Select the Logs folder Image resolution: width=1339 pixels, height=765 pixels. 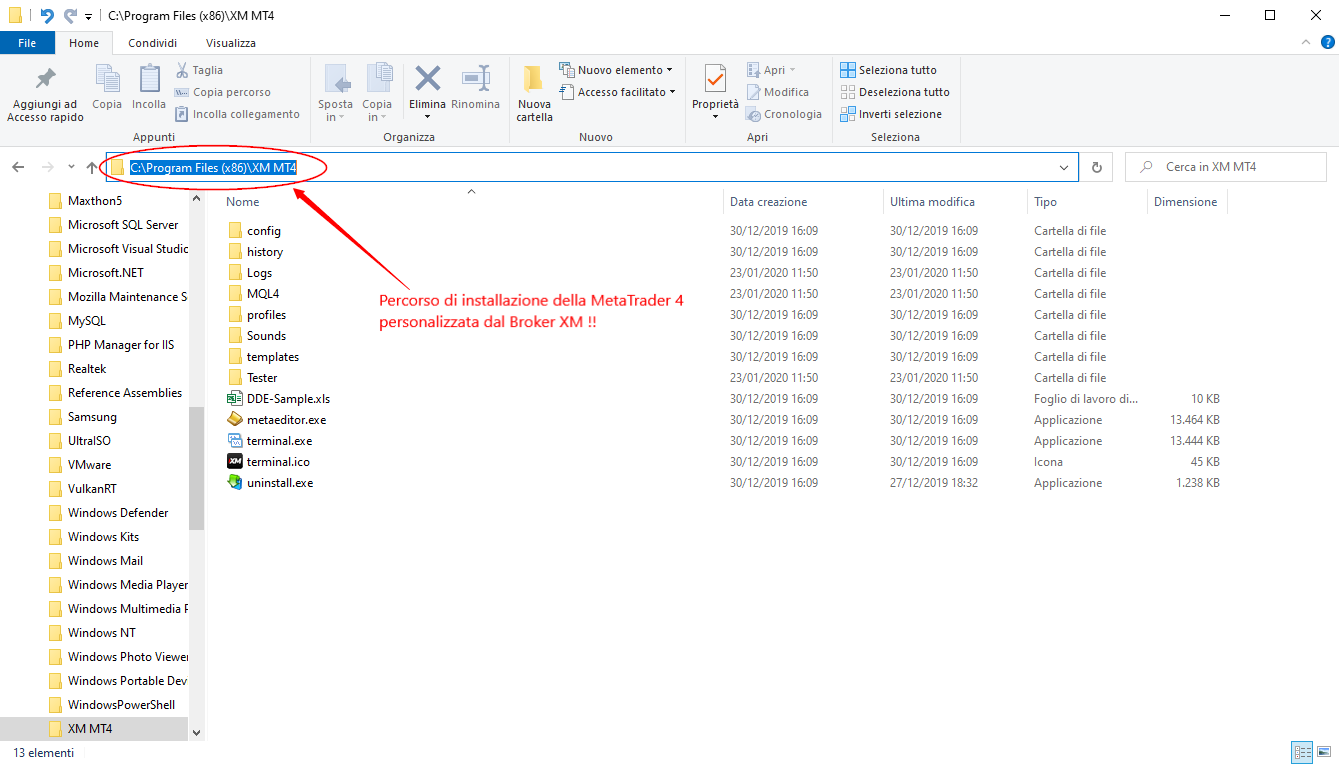(x=250, y=273)
